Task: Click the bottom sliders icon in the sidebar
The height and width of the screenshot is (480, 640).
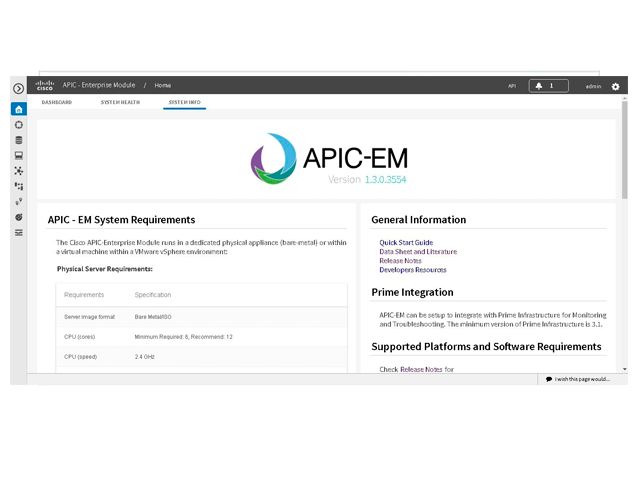Action: (x=18, y=232)
